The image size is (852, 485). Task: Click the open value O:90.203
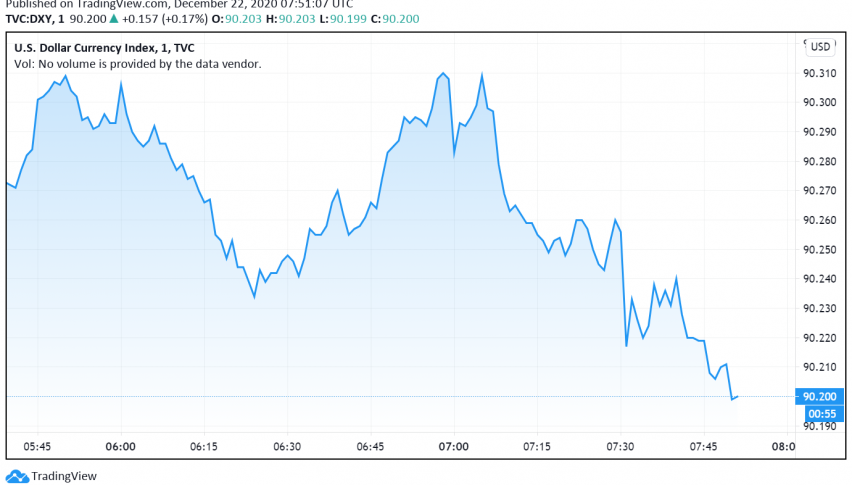click(x=236, y=19)
